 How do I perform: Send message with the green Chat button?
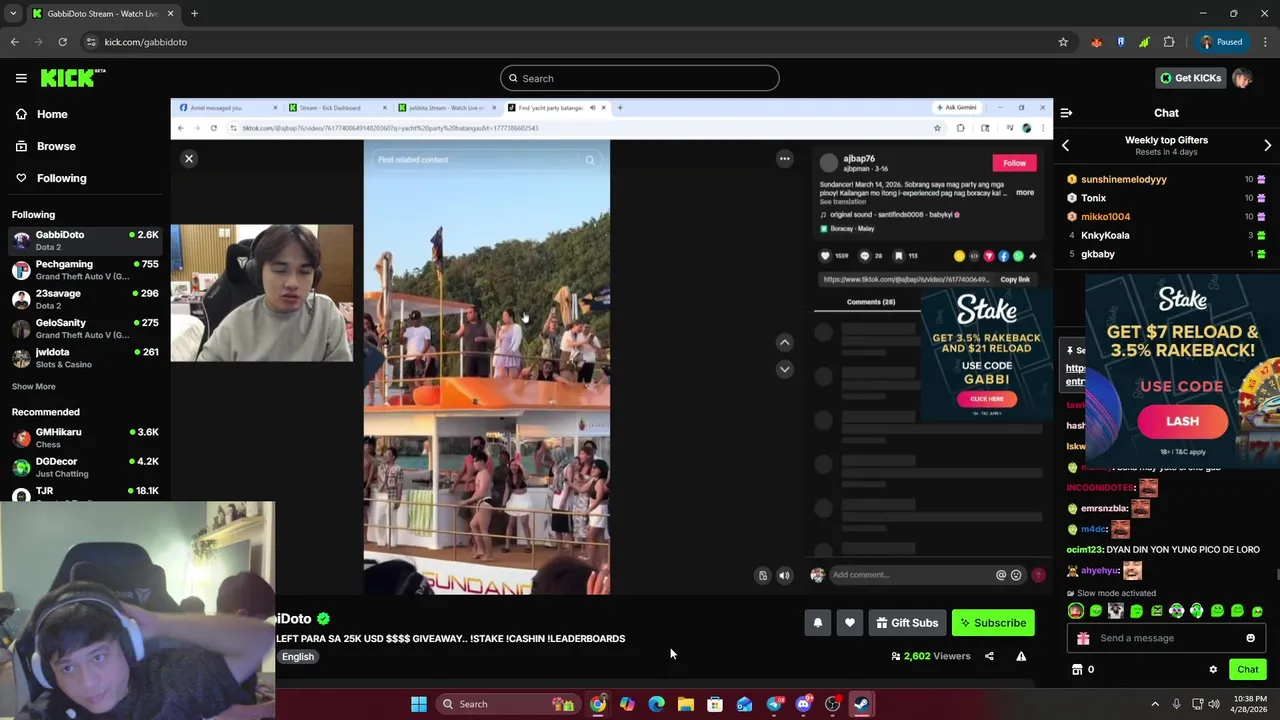point(1247,670)
